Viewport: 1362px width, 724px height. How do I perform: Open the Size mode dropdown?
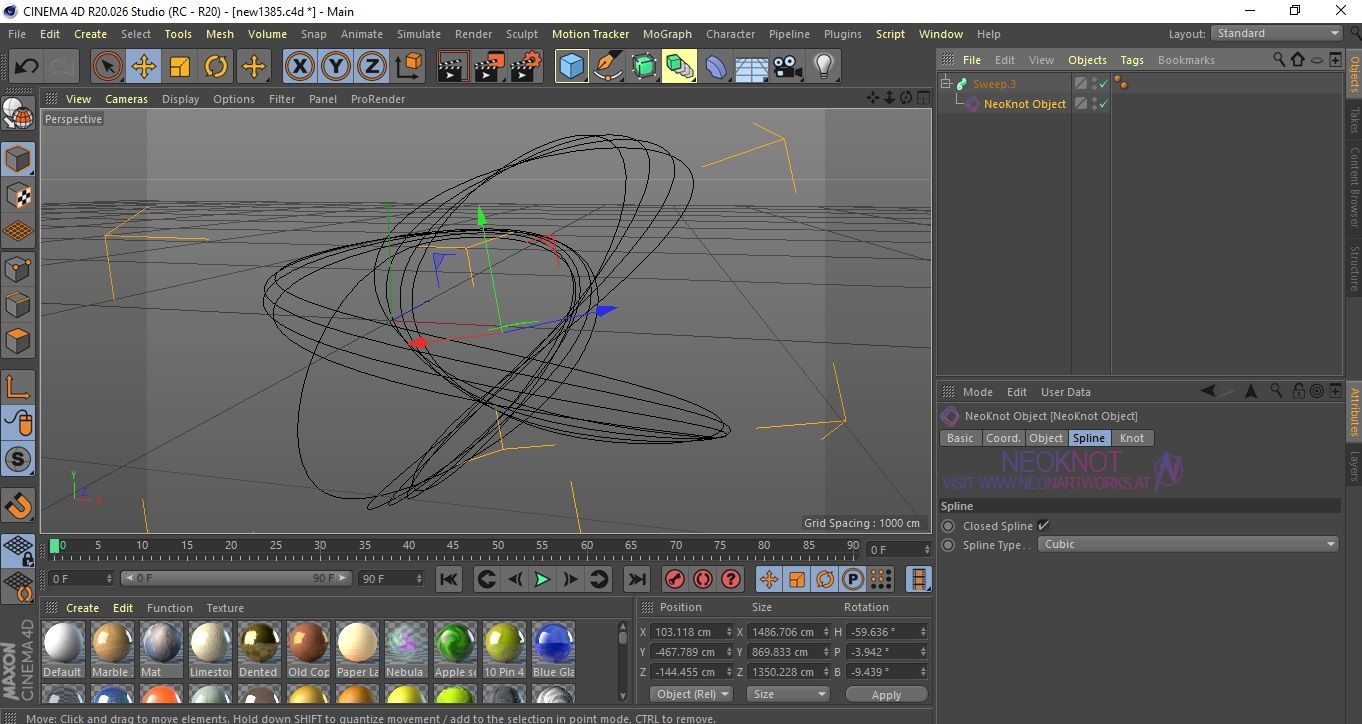[x=790, y=694]
